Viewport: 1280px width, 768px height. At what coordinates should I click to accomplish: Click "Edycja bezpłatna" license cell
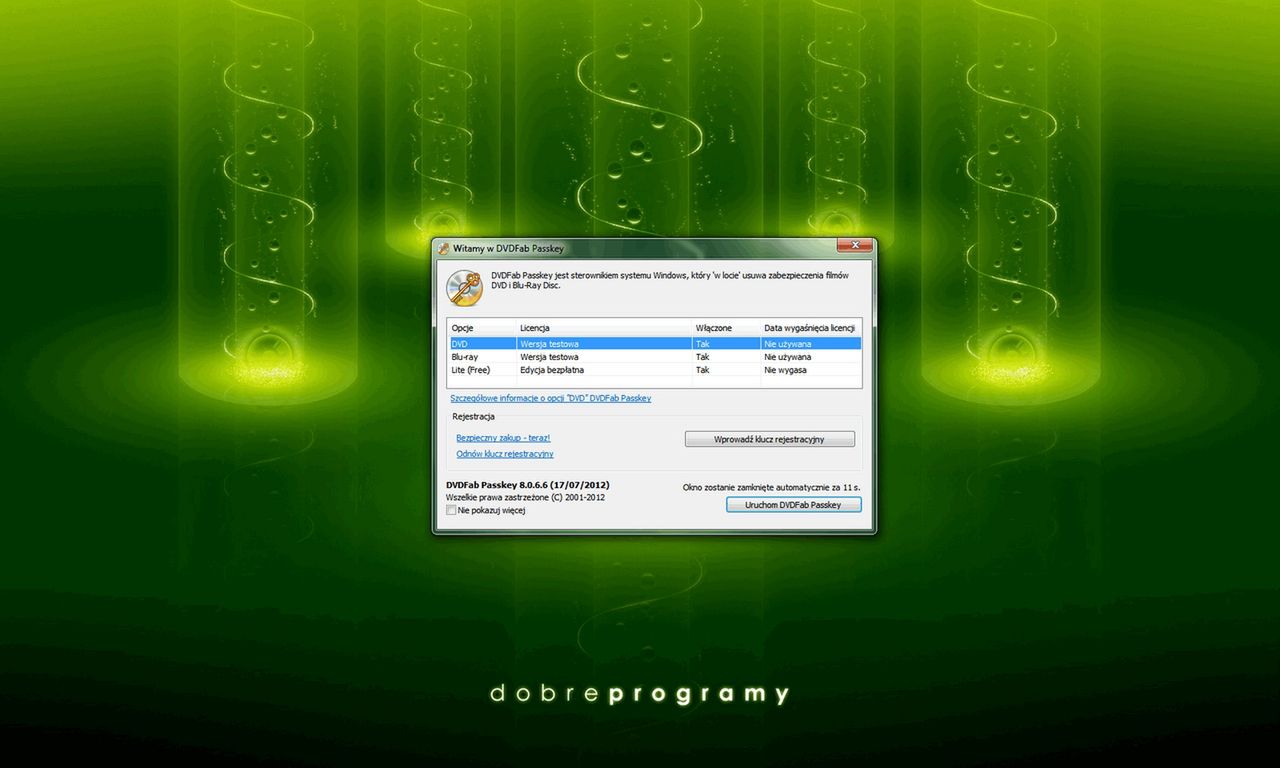(x=551, y=370)
